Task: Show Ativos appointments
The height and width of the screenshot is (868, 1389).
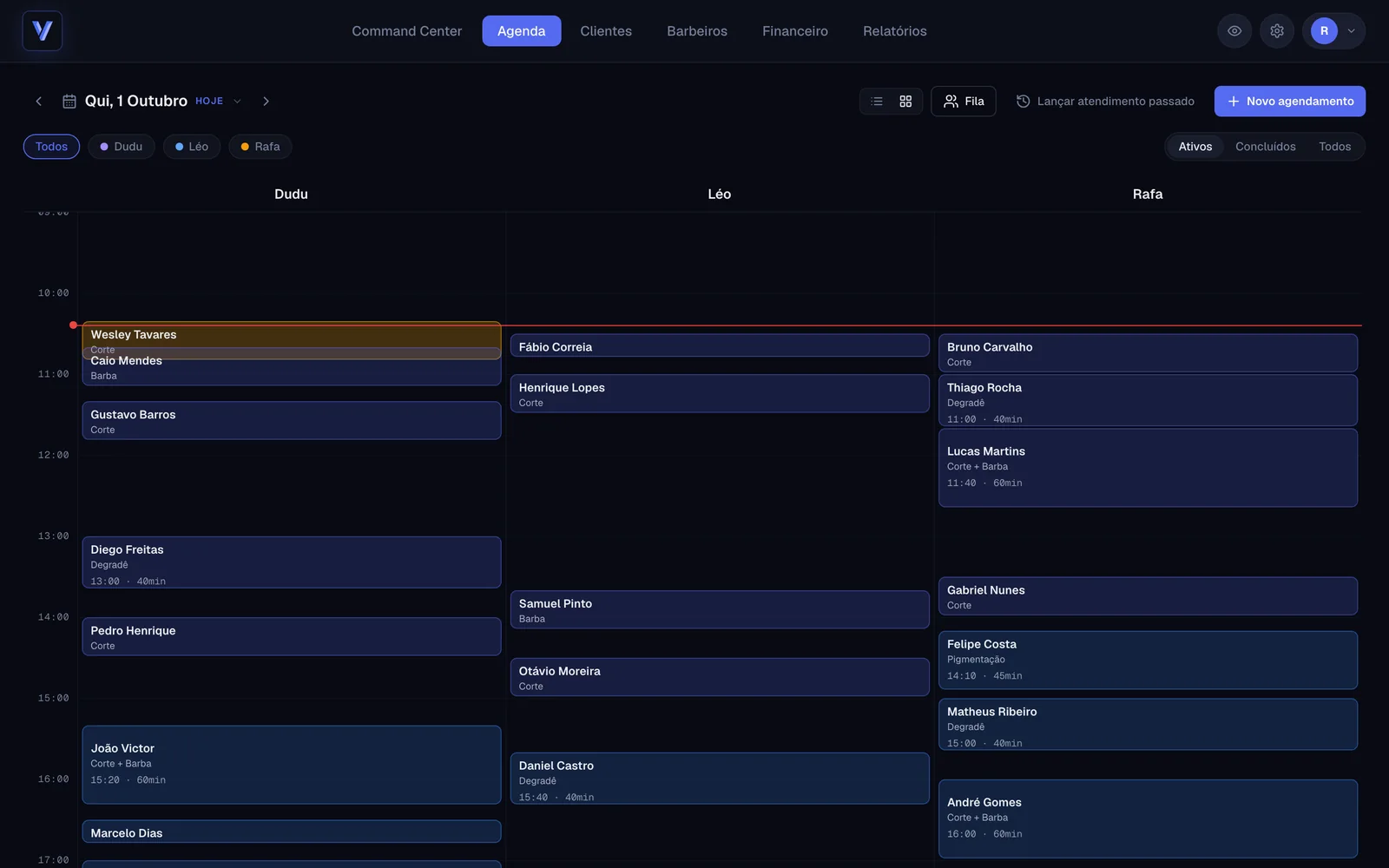Action: coord(1195,147)
